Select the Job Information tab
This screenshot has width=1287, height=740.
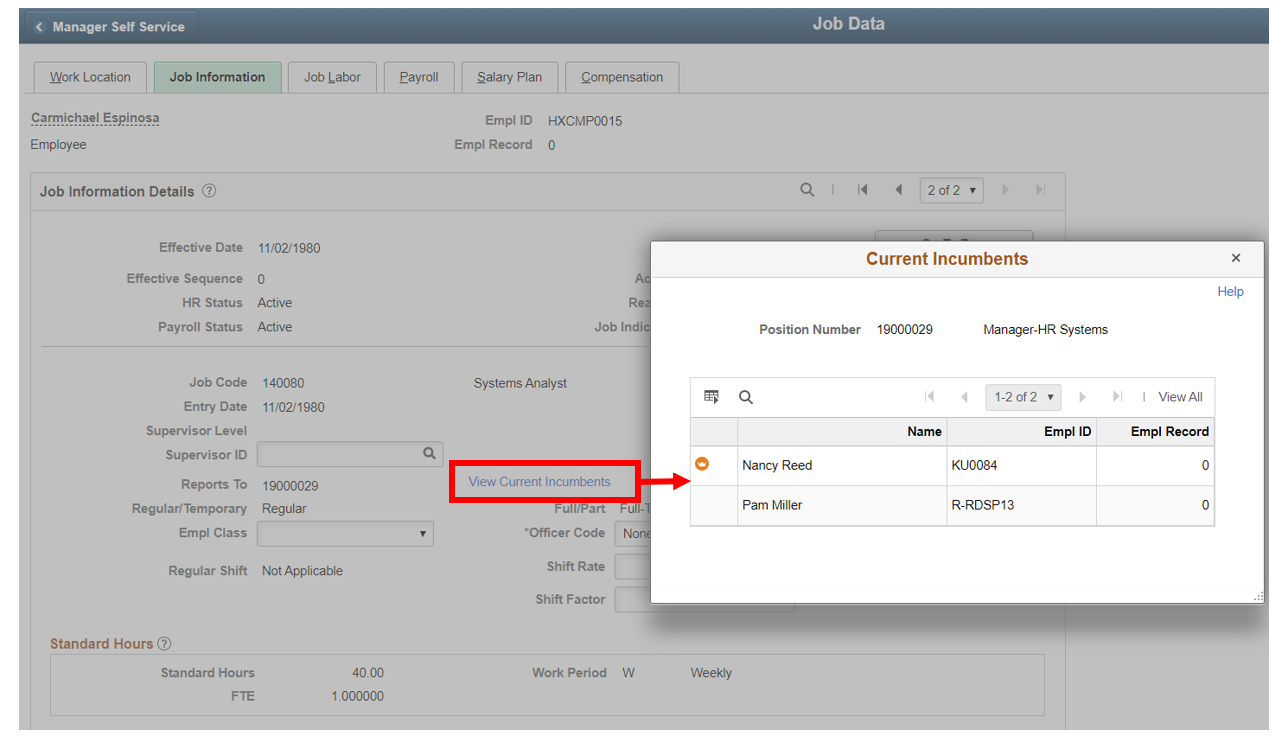pos(217,77)
